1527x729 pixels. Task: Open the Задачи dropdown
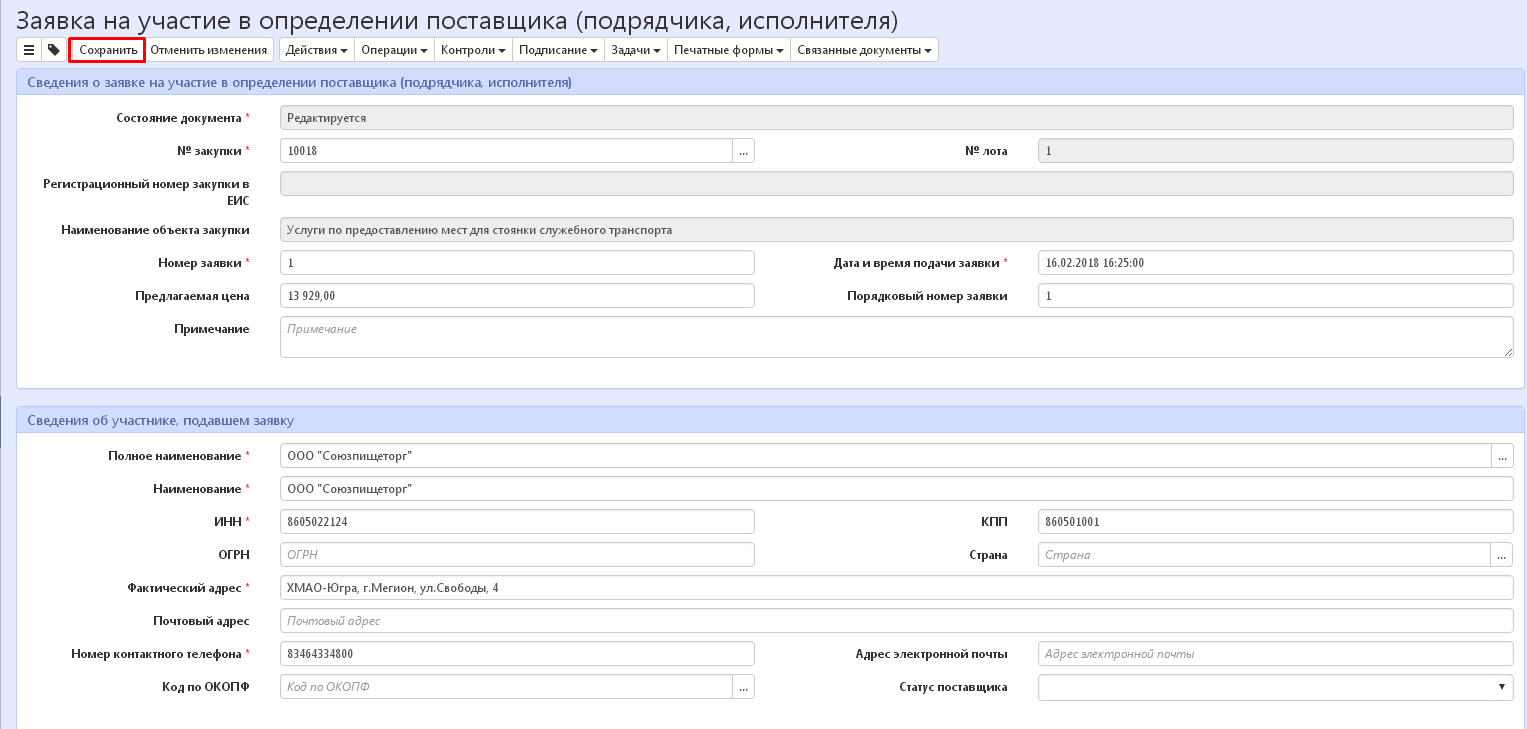pos(635,50)
